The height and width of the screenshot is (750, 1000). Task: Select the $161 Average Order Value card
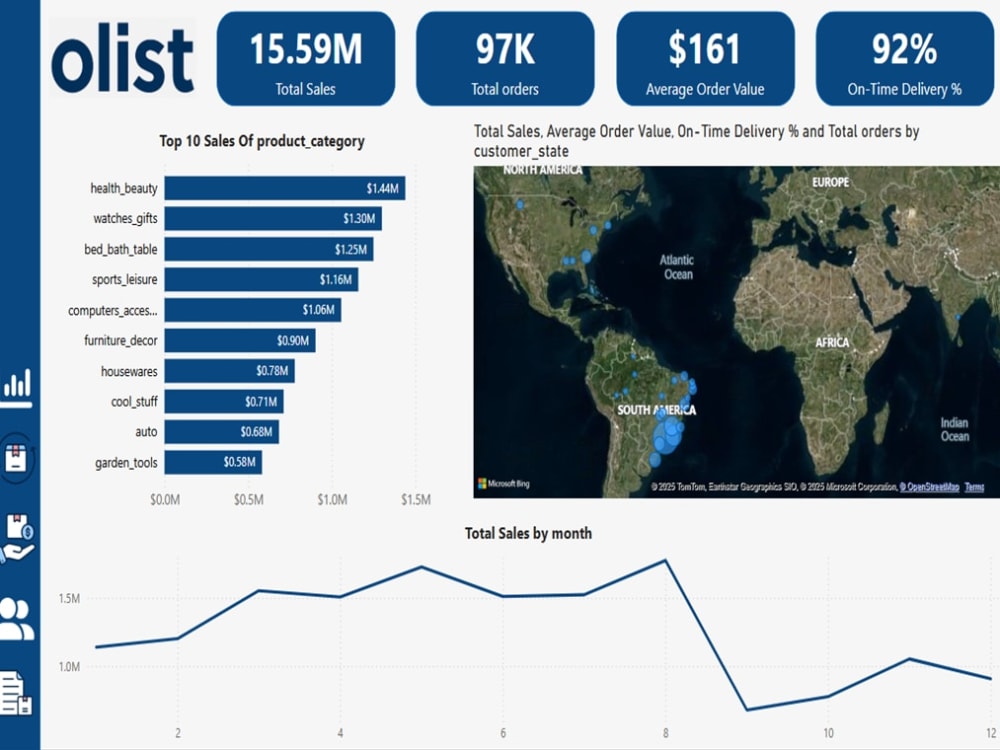tap(705, 59)
